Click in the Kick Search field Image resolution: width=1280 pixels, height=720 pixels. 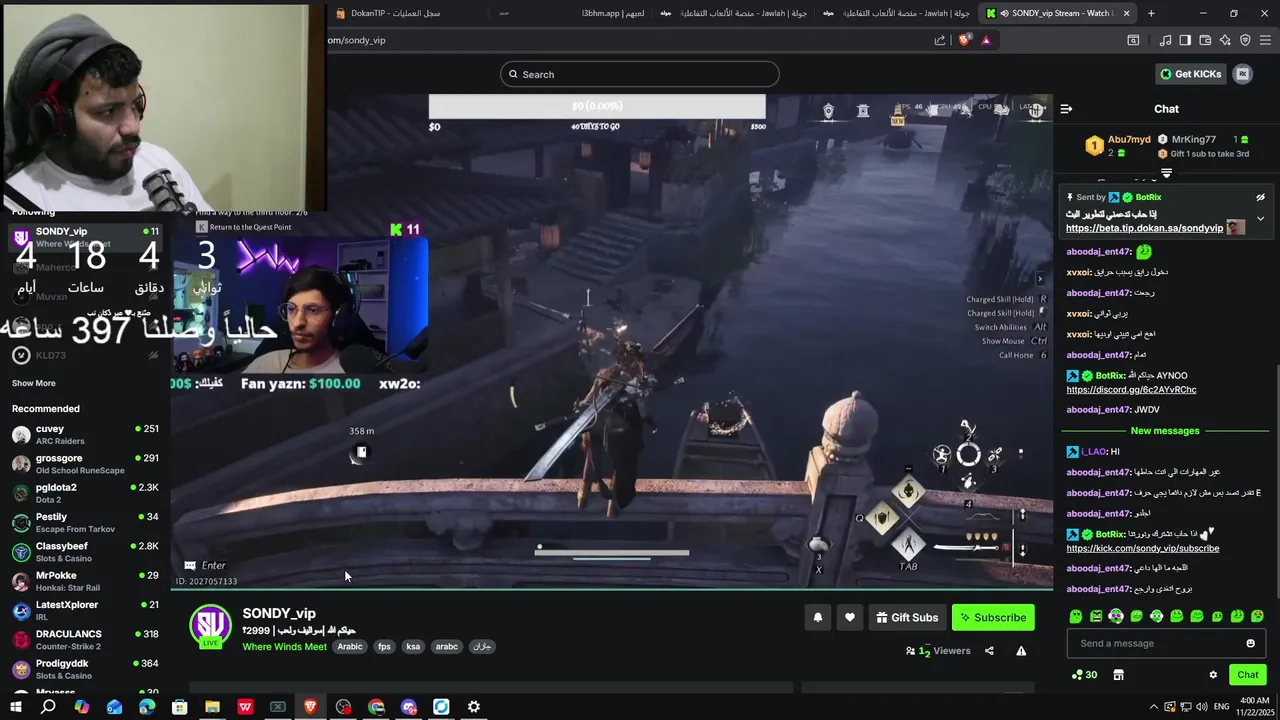[640, 74]
